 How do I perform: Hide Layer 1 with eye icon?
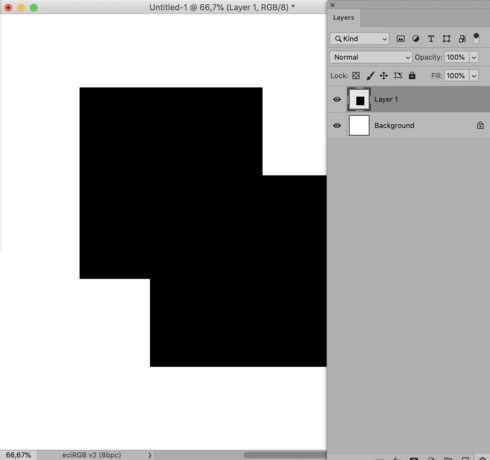point(337,99)
